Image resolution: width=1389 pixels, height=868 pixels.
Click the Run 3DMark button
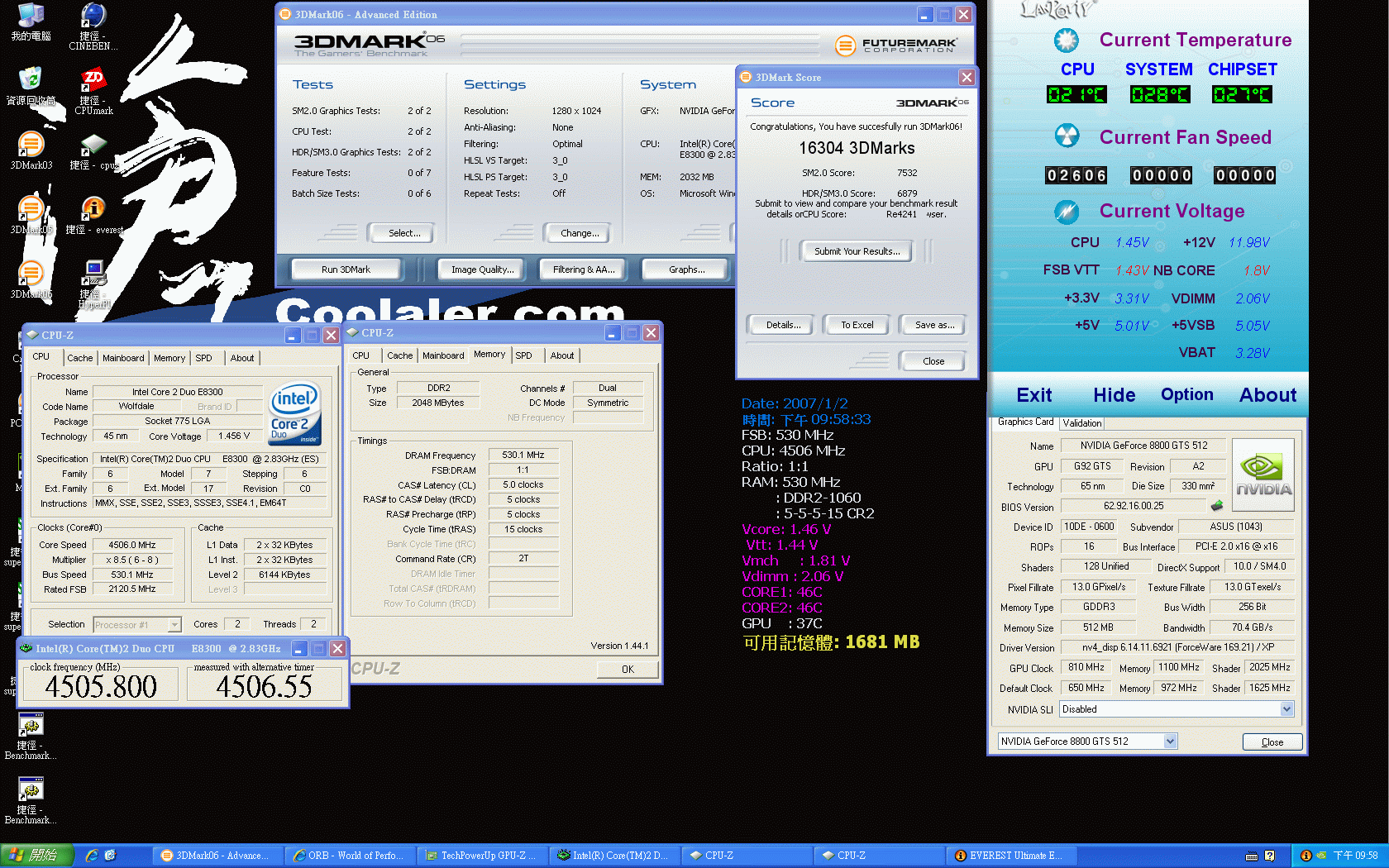pos(346,269)
